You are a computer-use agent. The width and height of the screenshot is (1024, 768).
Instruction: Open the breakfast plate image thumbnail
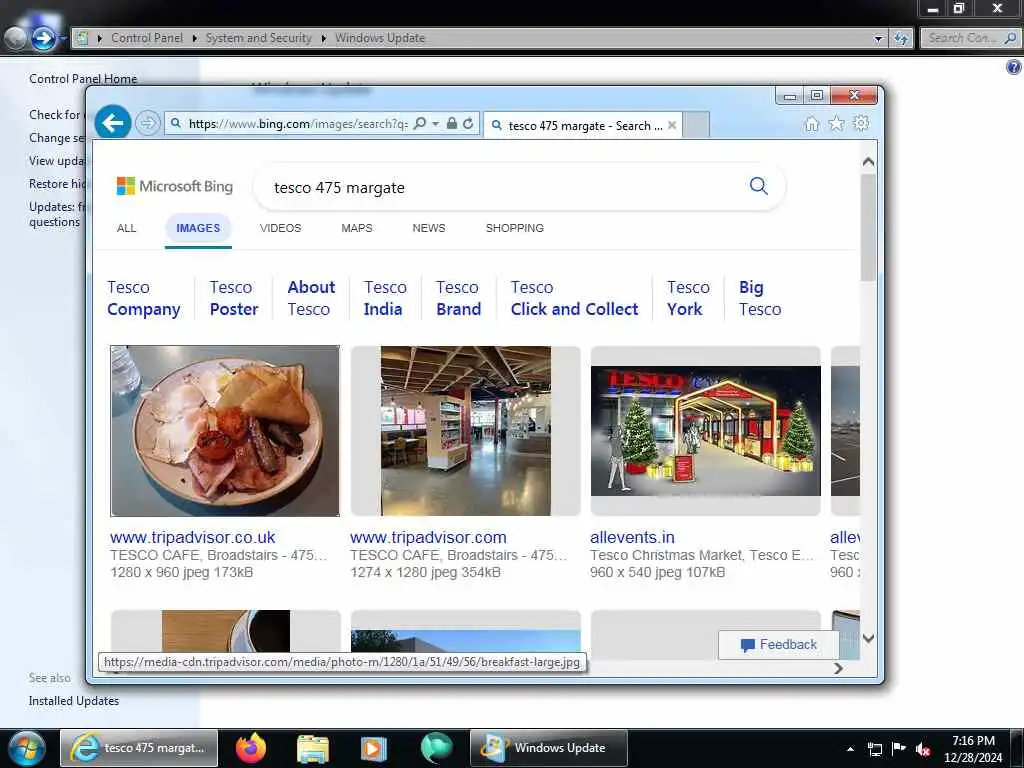pos(225,431)
